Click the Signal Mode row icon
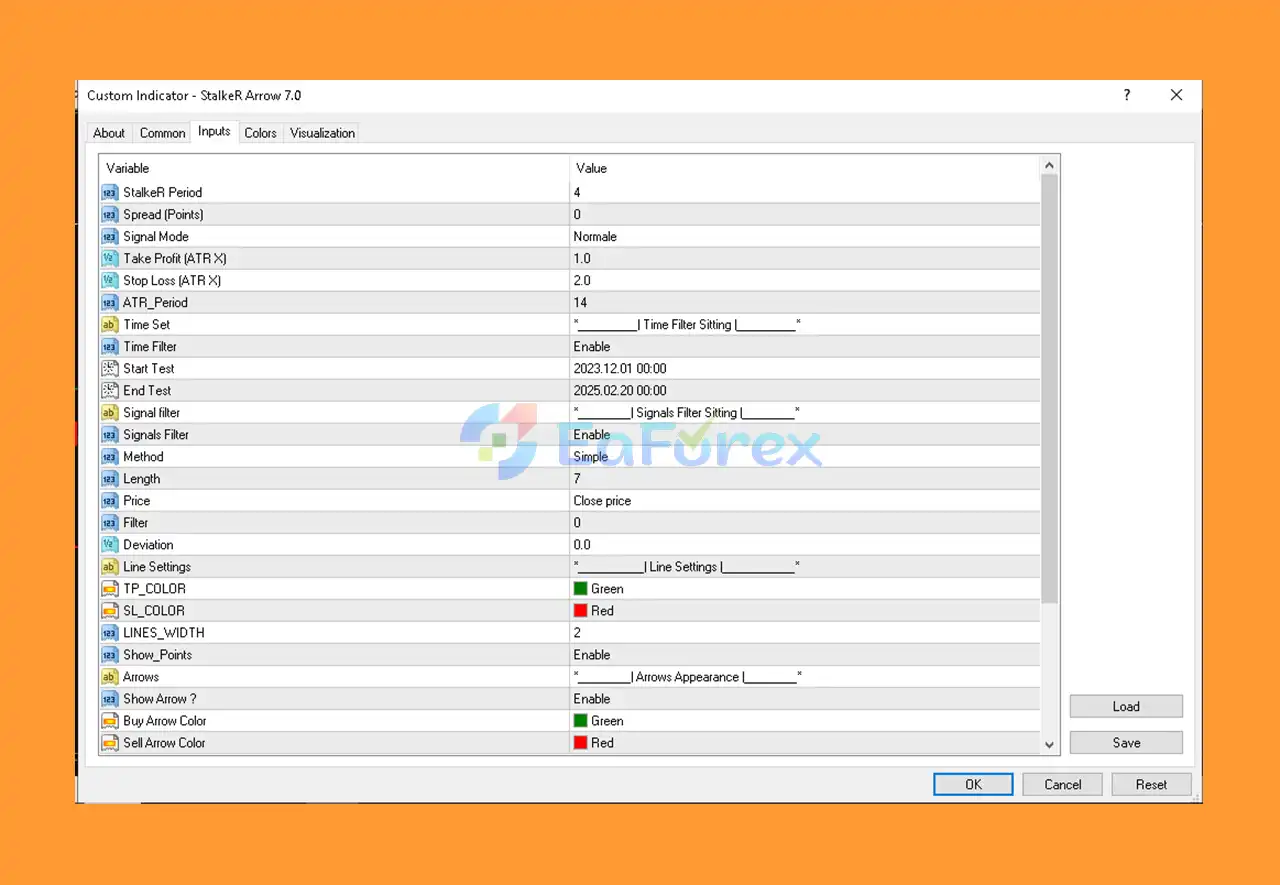Image resolution: width=1280 pixels, height=885 pixels. 110,236
